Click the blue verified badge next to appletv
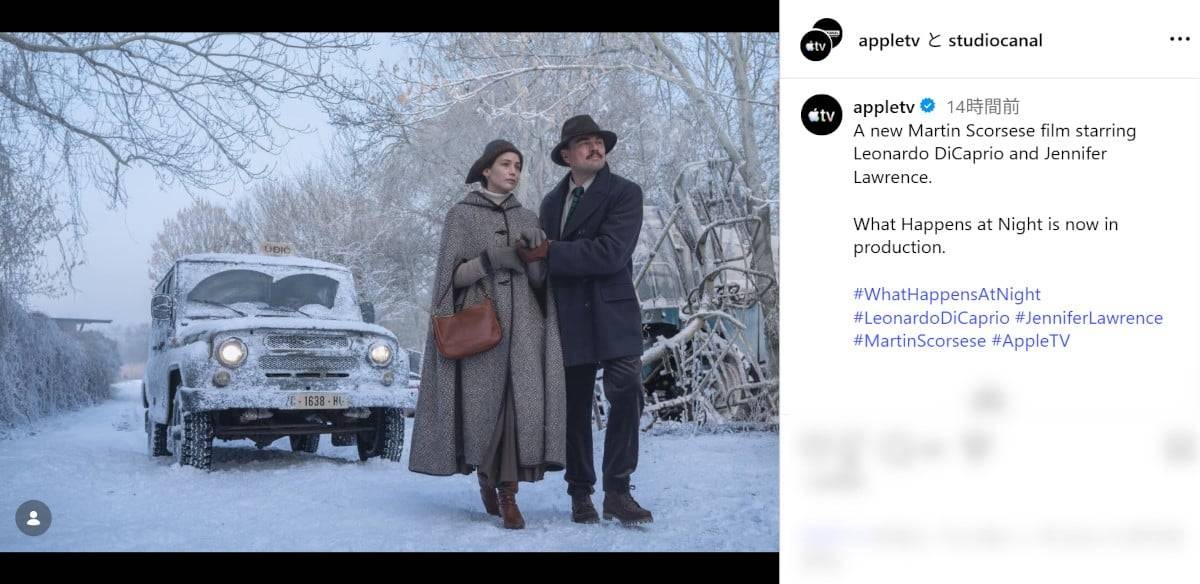This screenshot has height=584, width=1200. (x=928, y=106)
